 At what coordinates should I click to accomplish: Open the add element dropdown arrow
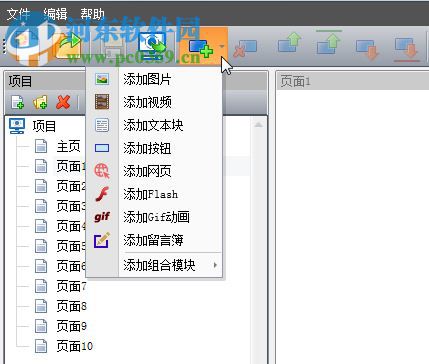coord(222,47)
